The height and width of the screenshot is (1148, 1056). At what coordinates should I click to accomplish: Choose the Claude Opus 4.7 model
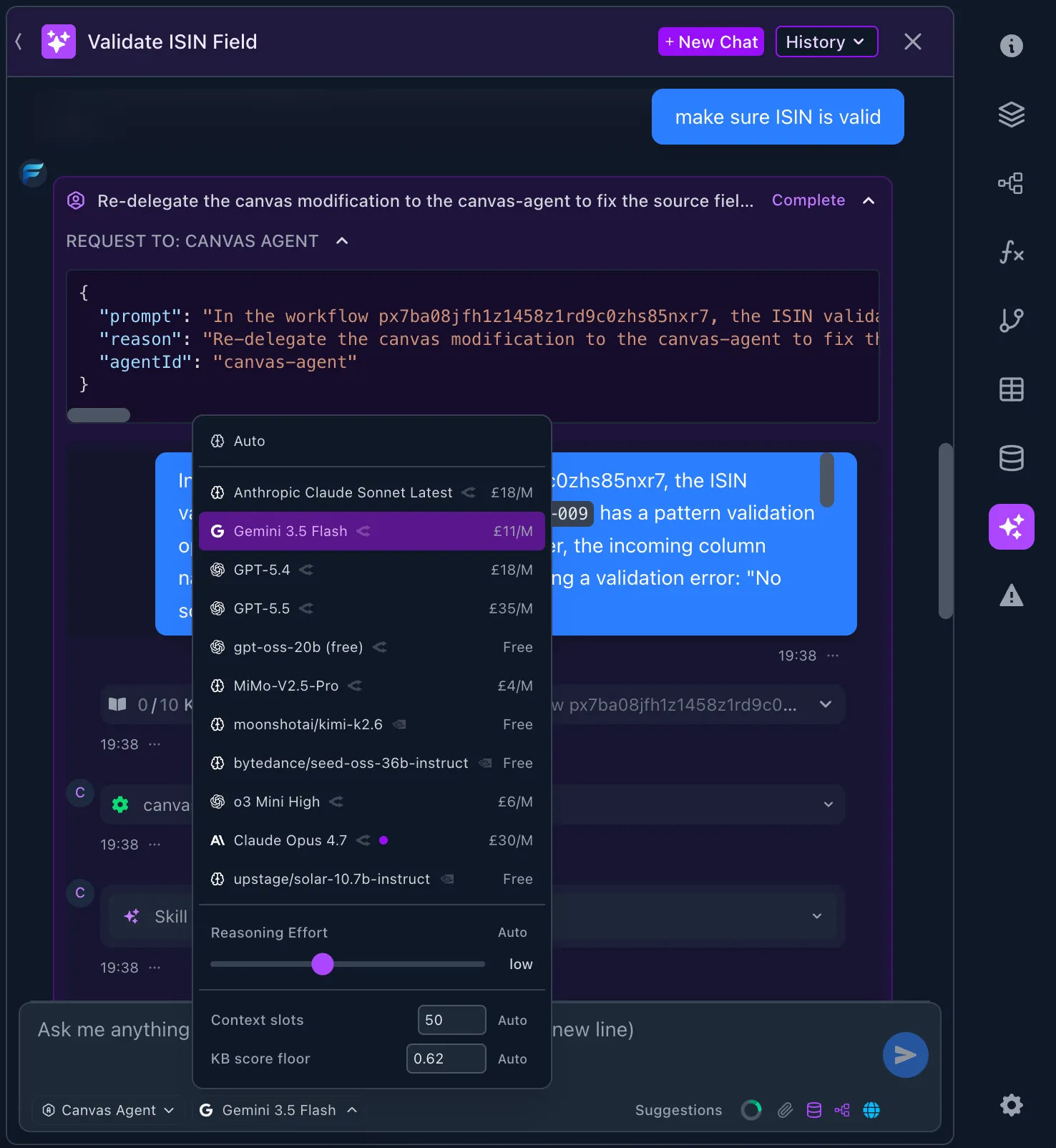point(372,840)
